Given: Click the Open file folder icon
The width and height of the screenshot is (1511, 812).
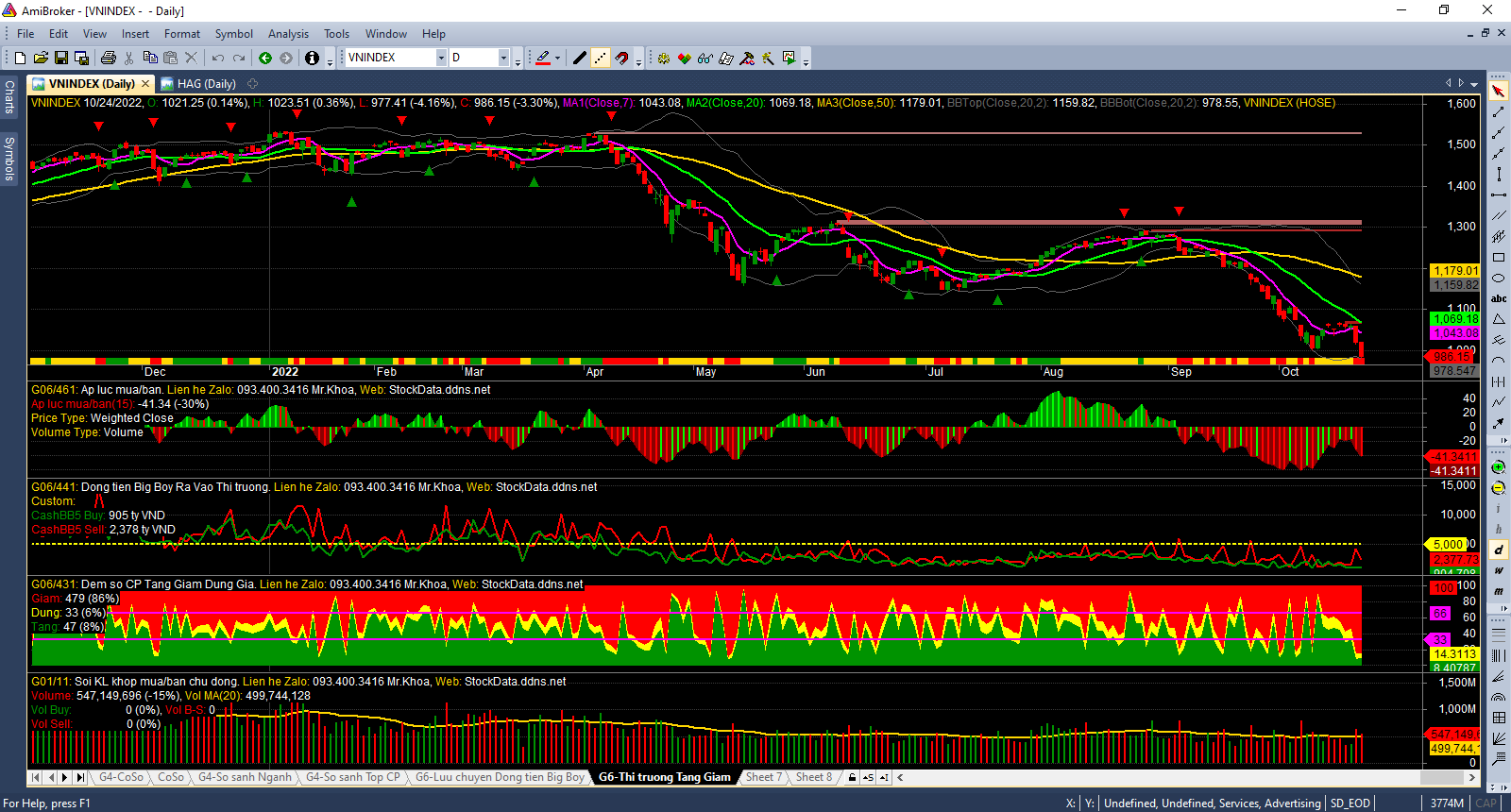Looking at the screenshot, I should pos(41,58).
